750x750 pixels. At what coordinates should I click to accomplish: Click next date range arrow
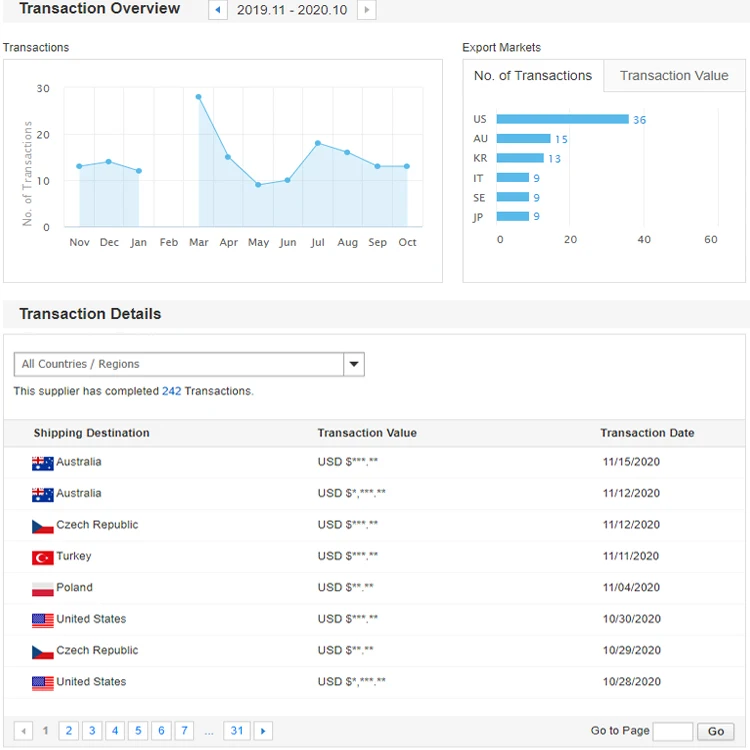366,10
